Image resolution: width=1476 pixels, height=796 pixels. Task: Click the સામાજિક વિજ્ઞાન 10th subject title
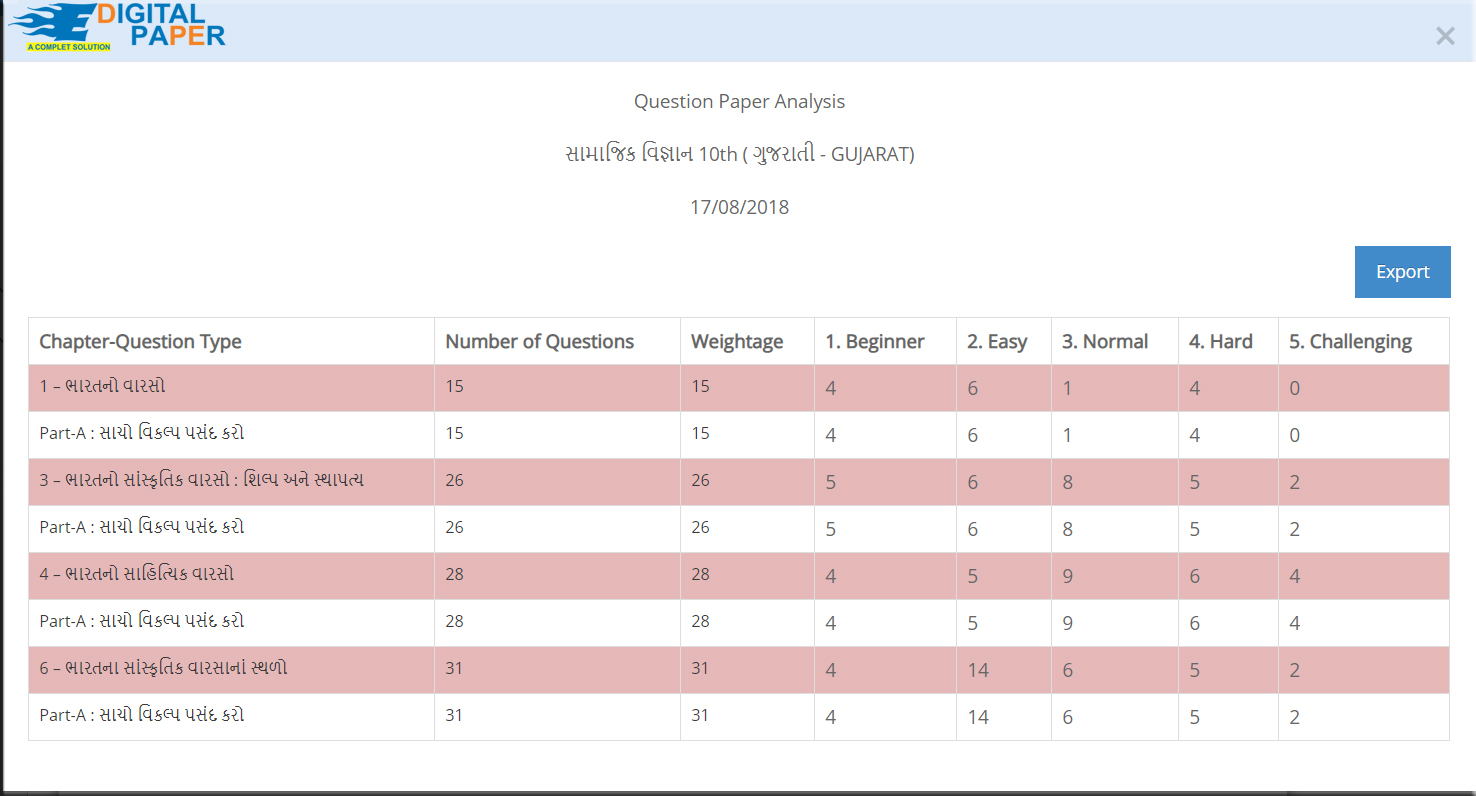point(739,155)
